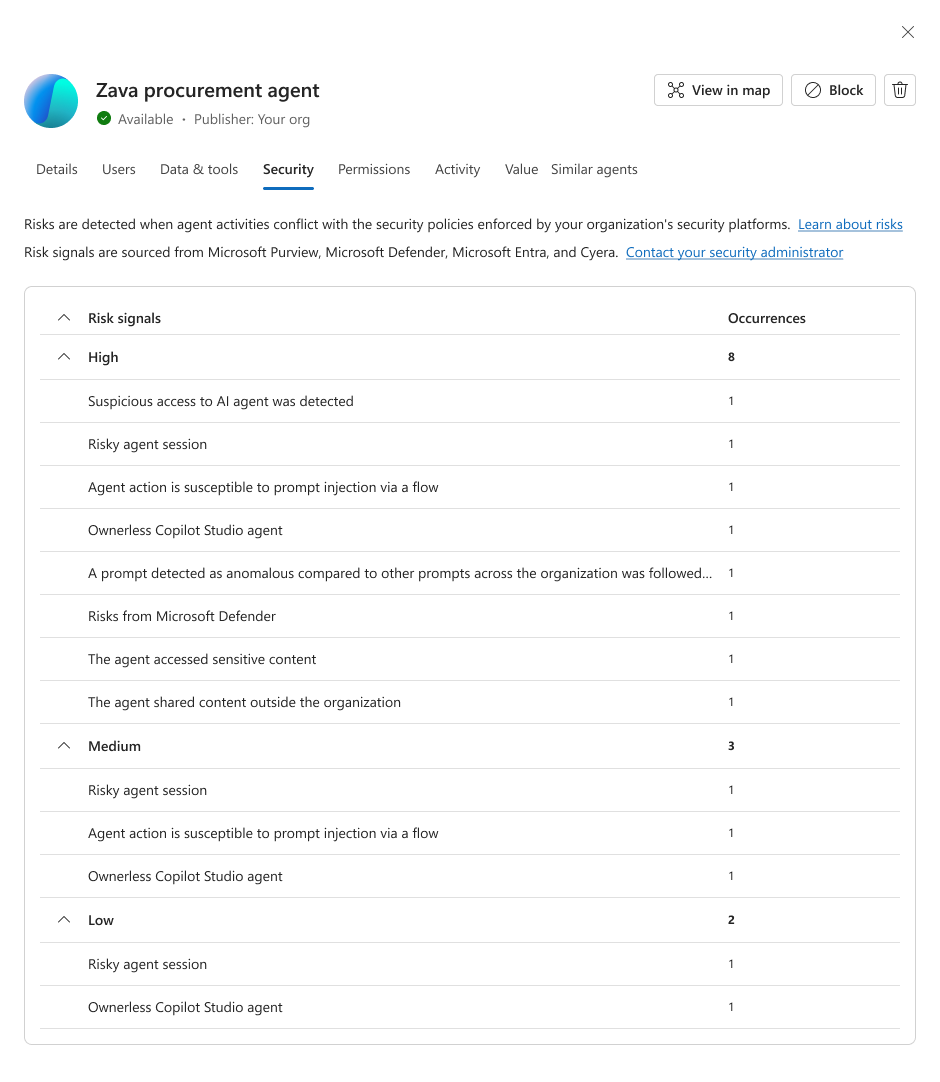Go to the Permissions tab

click(373, 170)
